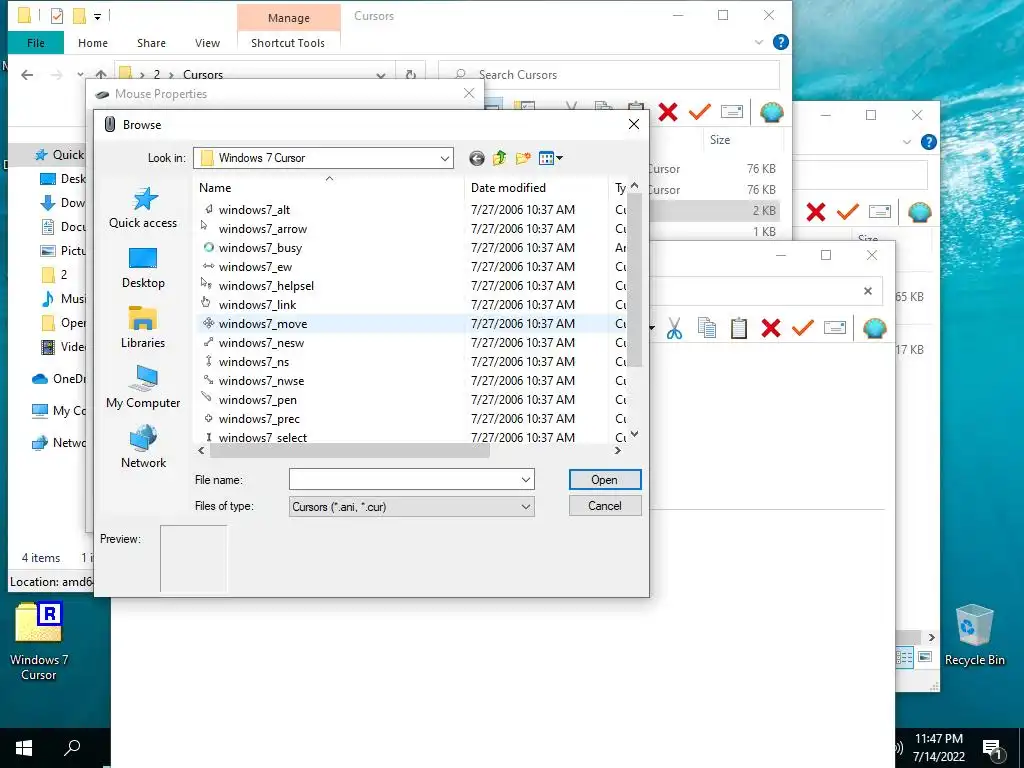Image resolution: width=1024 pixels, height=768 pixels.
Task: Open the View ribbon tab
Action: click(207, 43)
